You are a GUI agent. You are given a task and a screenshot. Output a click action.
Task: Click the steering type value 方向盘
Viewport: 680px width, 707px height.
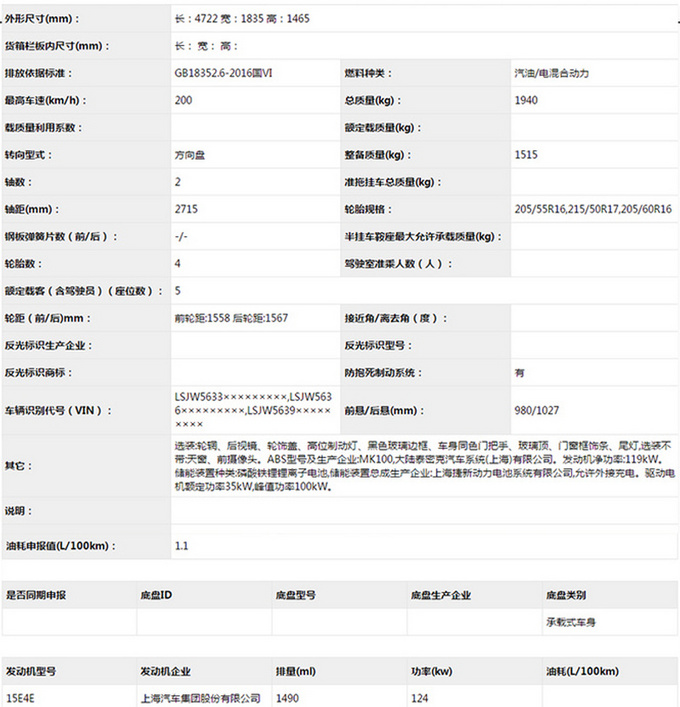coord(190,155)
